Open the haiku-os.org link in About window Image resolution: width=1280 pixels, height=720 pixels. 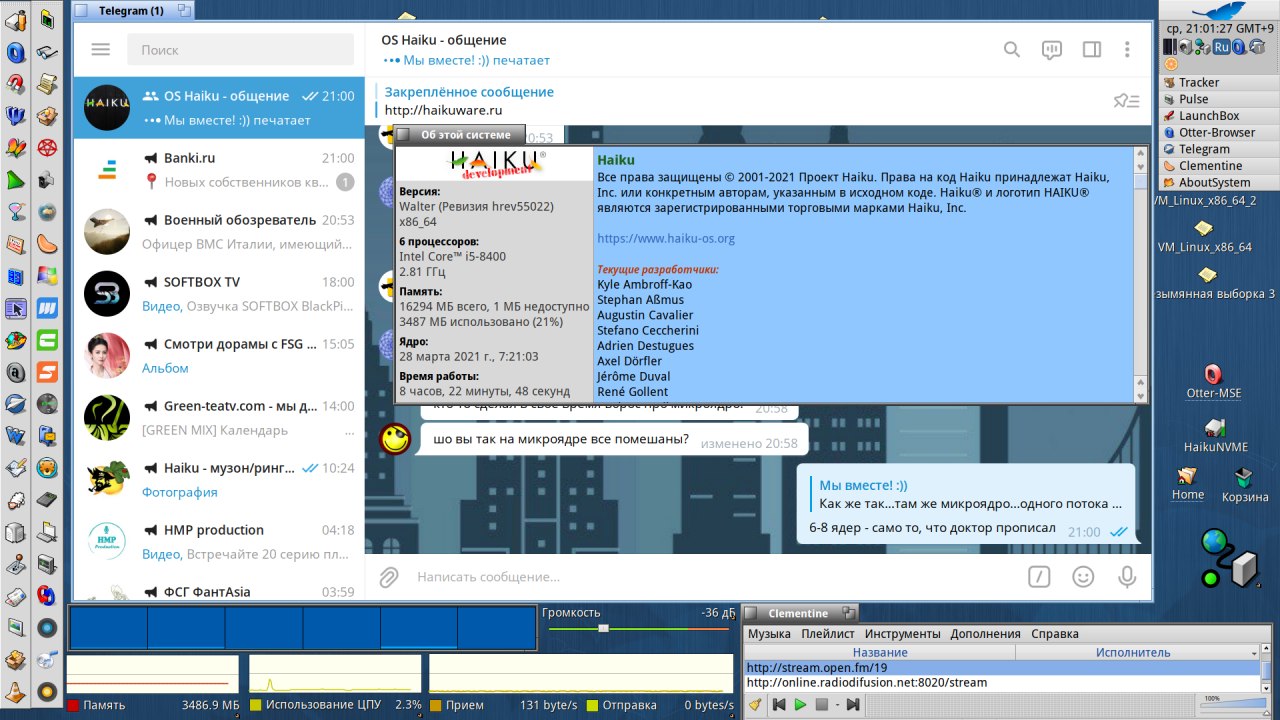click(666, 238)
